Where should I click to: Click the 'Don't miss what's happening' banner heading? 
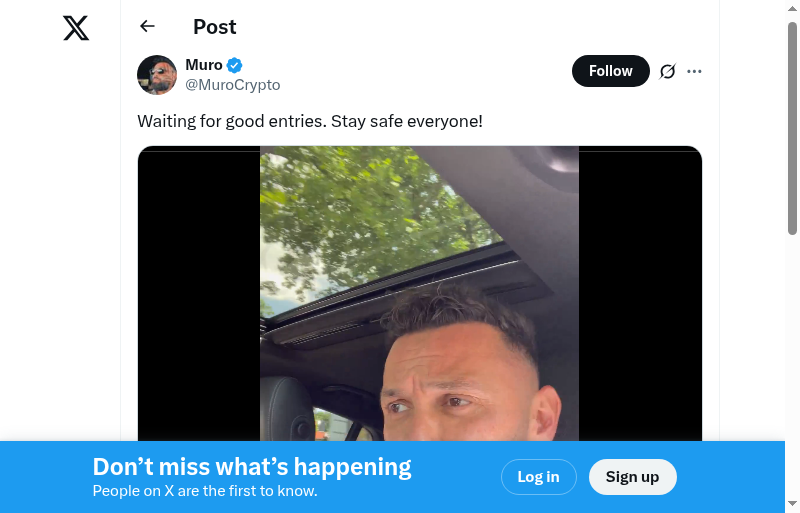tap(252, 467)
